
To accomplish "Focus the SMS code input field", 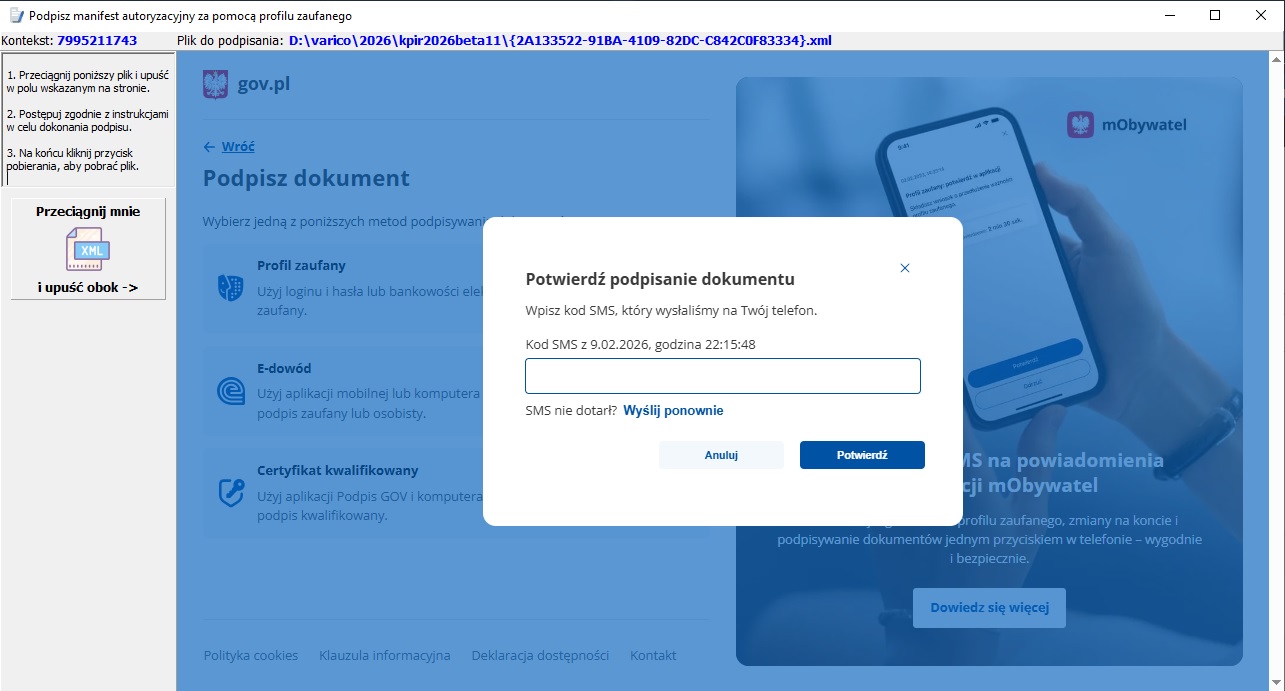I will (x=723, y=376).
